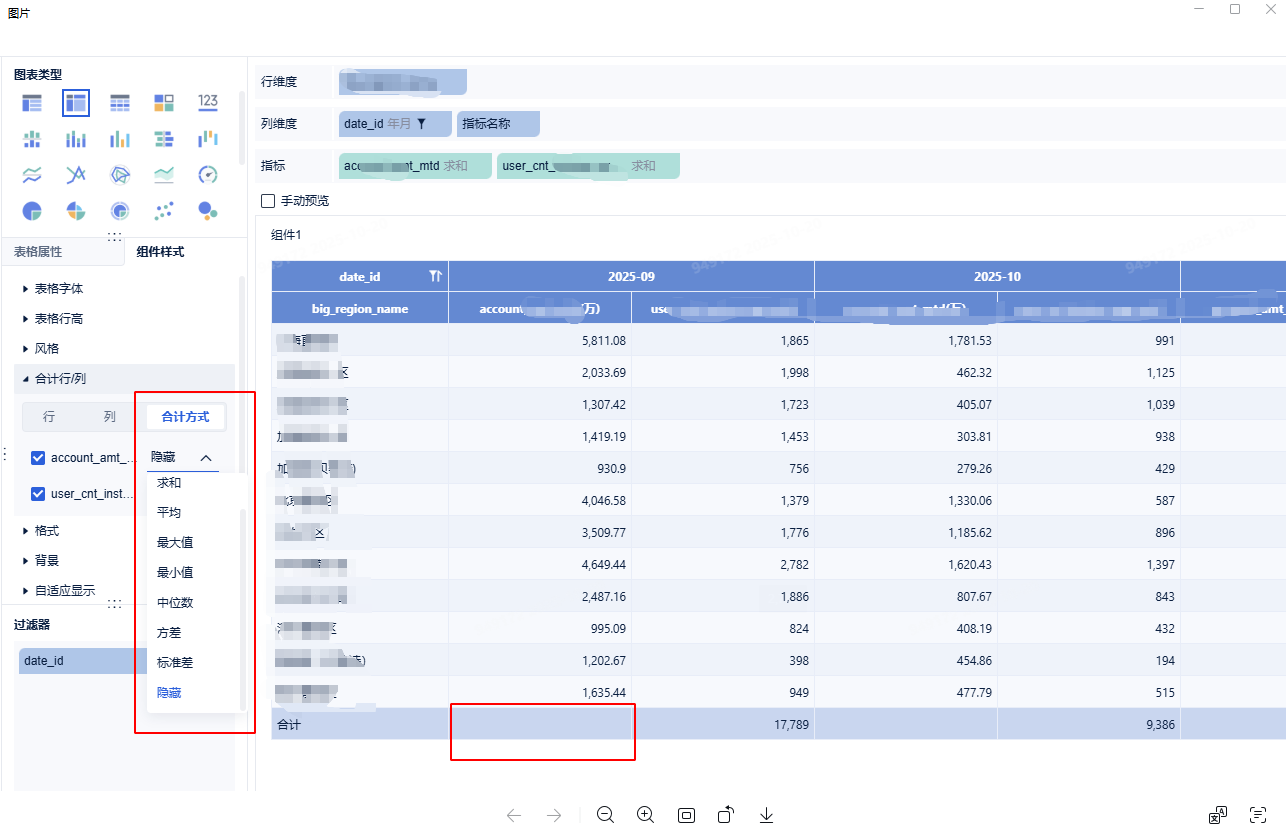1286x832 pixels.
Task: Go to previous image with left arrow
Action: [514, 815]
